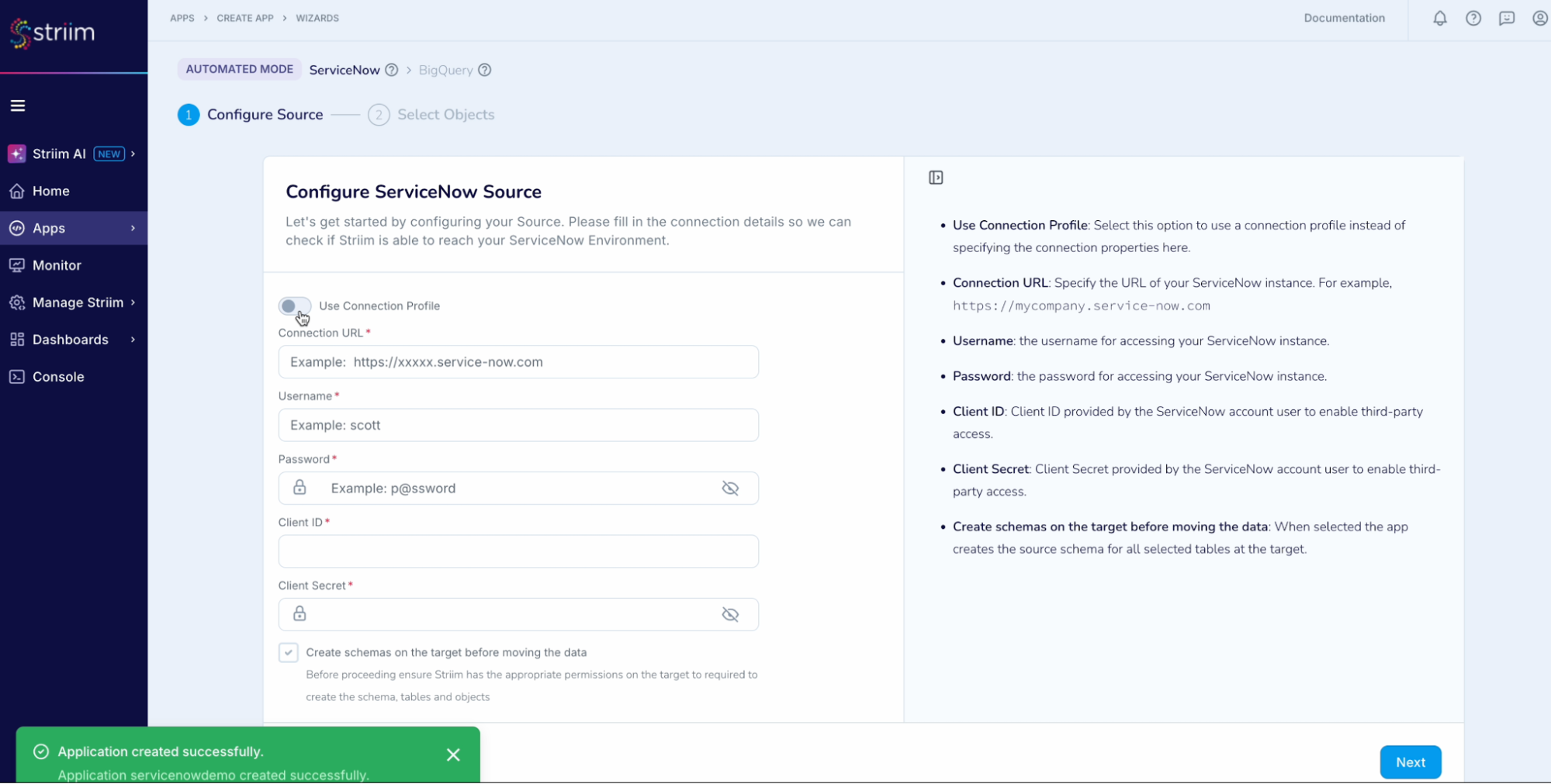Click the Striim AI sparkle icon
The image size is (1551, 784).
(17, 154)
